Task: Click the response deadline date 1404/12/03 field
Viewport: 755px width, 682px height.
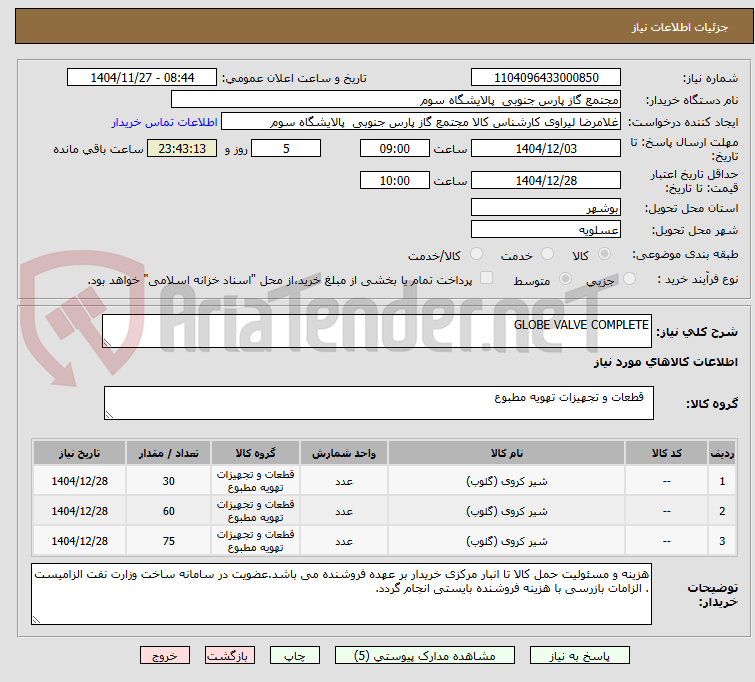Action: [x=546, y=148]
